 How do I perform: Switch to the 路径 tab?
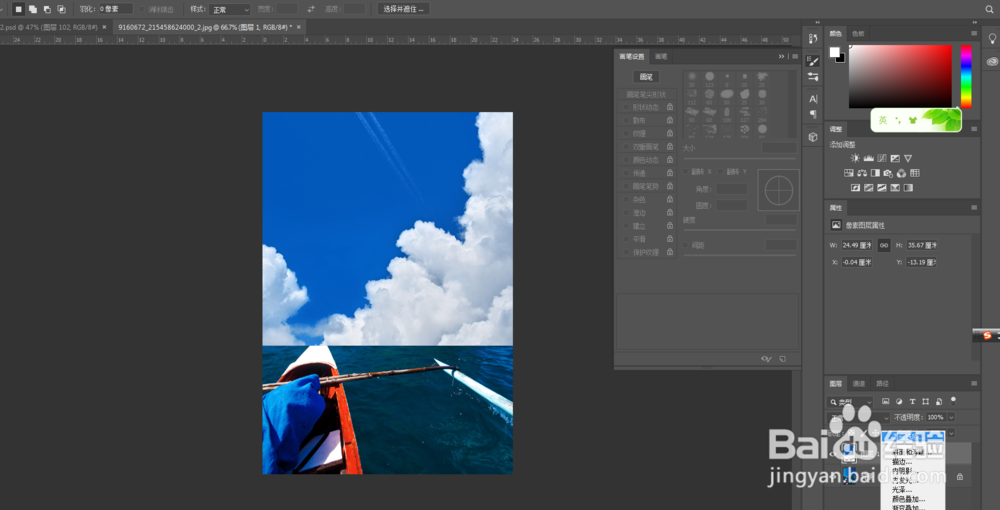882,384
